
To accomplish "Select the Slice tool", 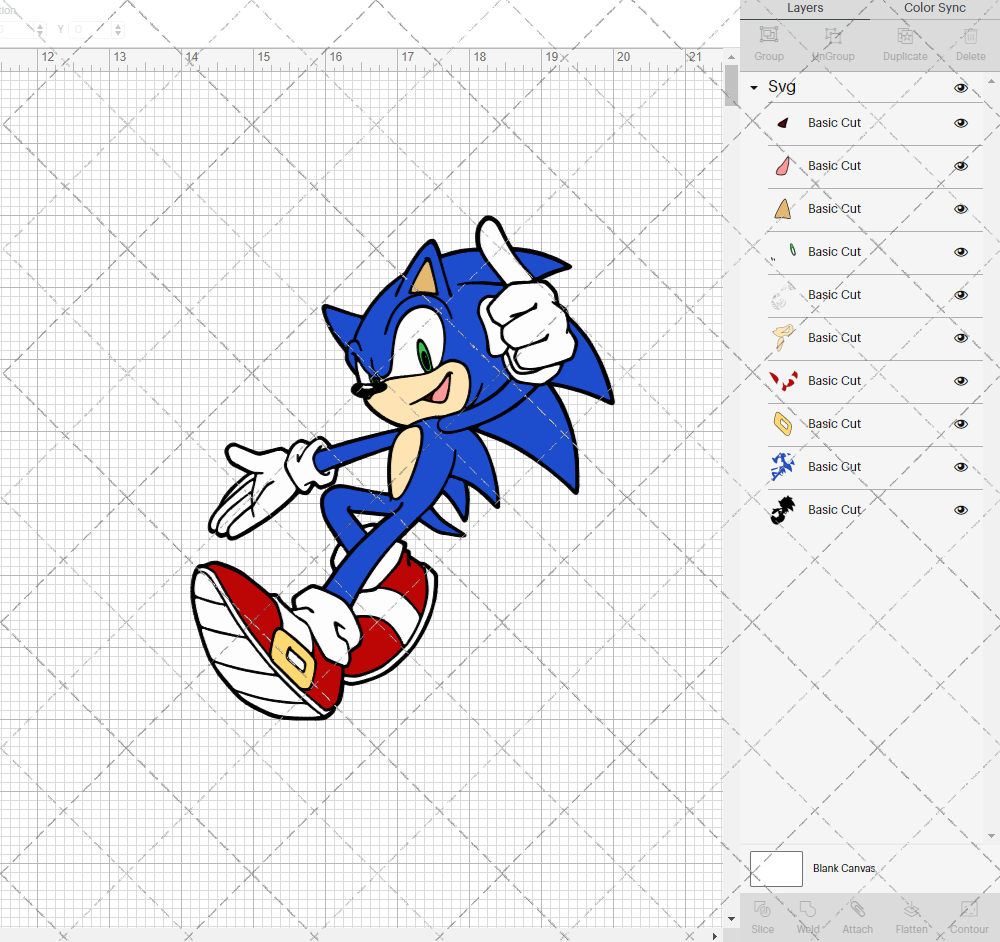I will click(x=763, y=915).
